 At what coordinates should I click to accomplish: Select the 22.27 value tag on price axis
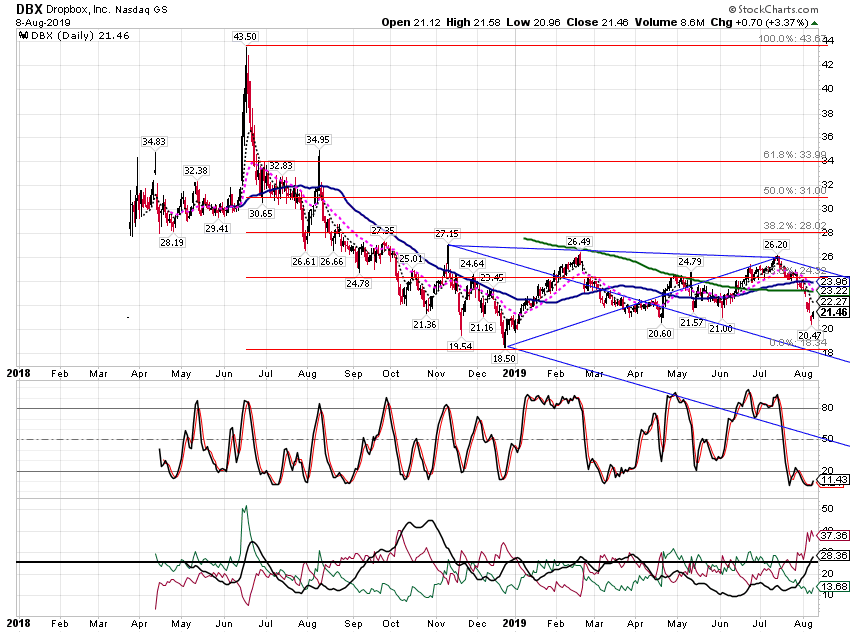834,301
